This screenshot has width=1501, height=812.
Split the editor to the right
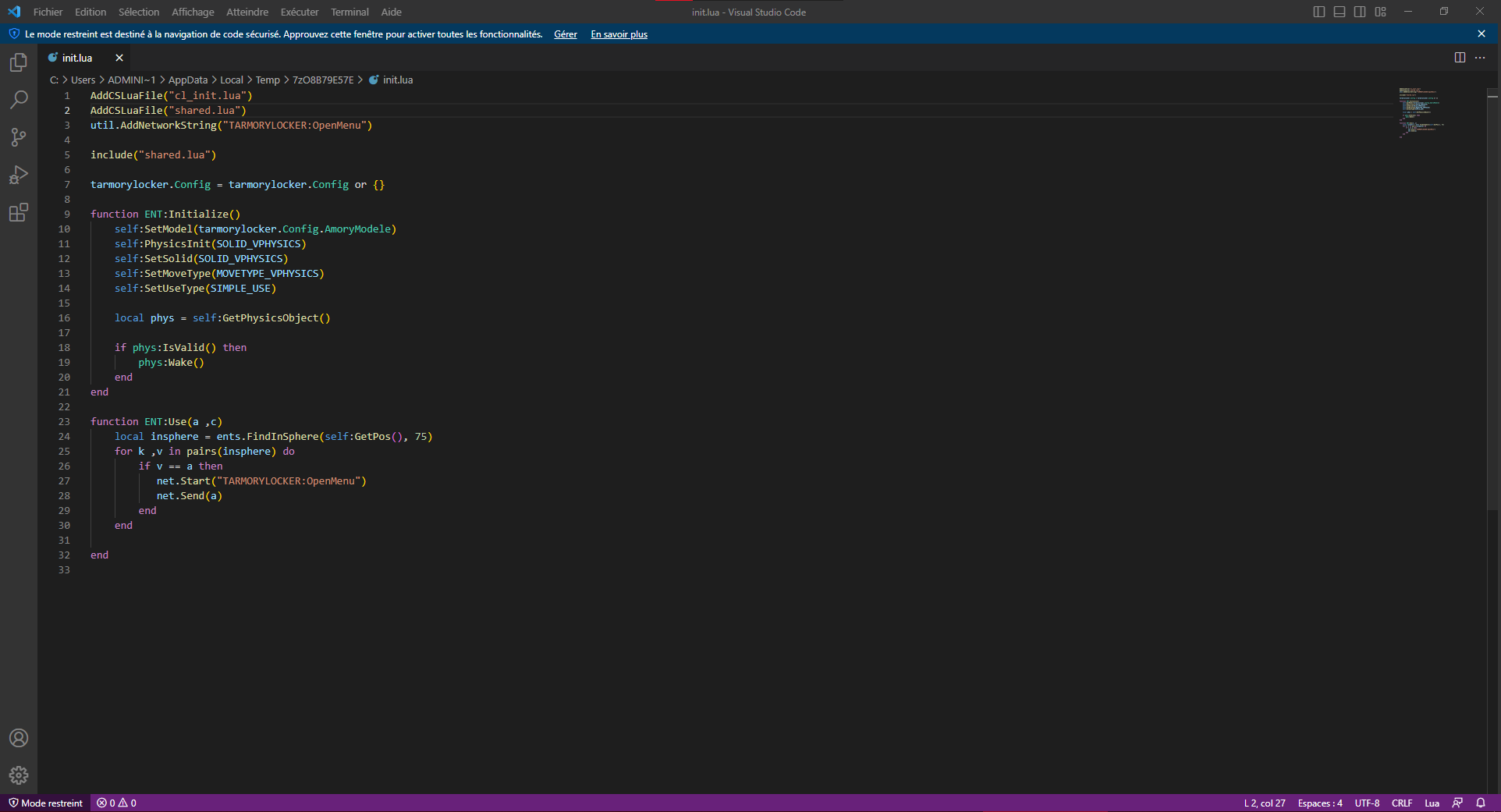[1460, 58]
